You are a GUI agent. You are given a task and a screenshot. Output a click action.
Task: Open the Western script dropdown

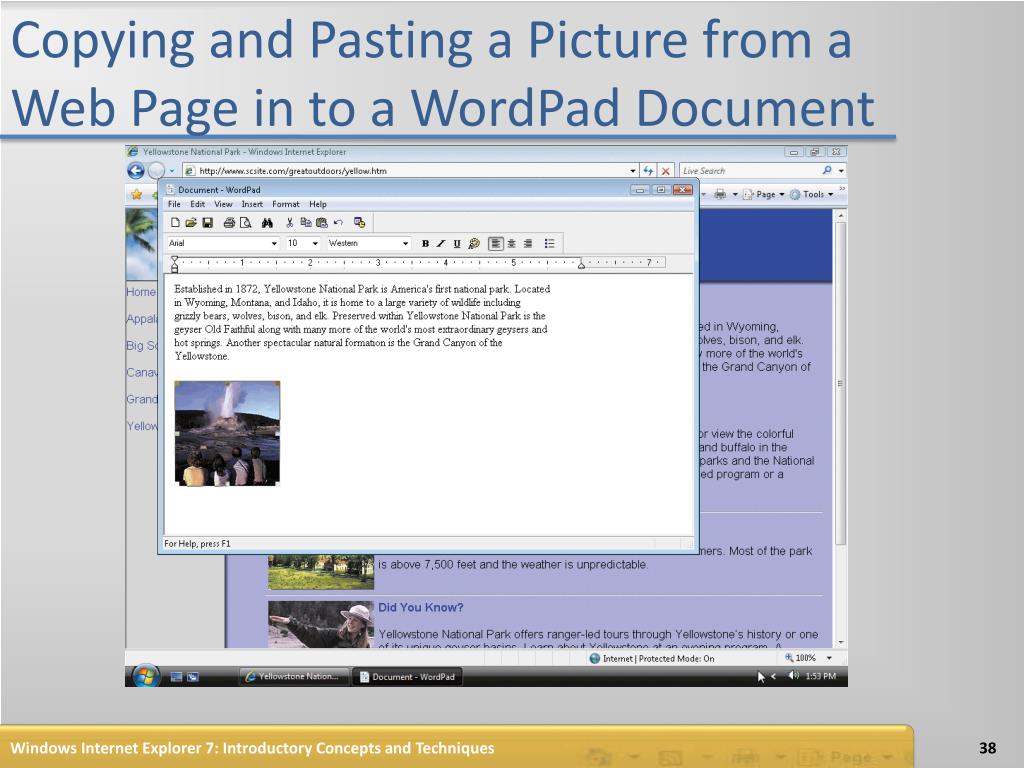(x=406, y=244)
